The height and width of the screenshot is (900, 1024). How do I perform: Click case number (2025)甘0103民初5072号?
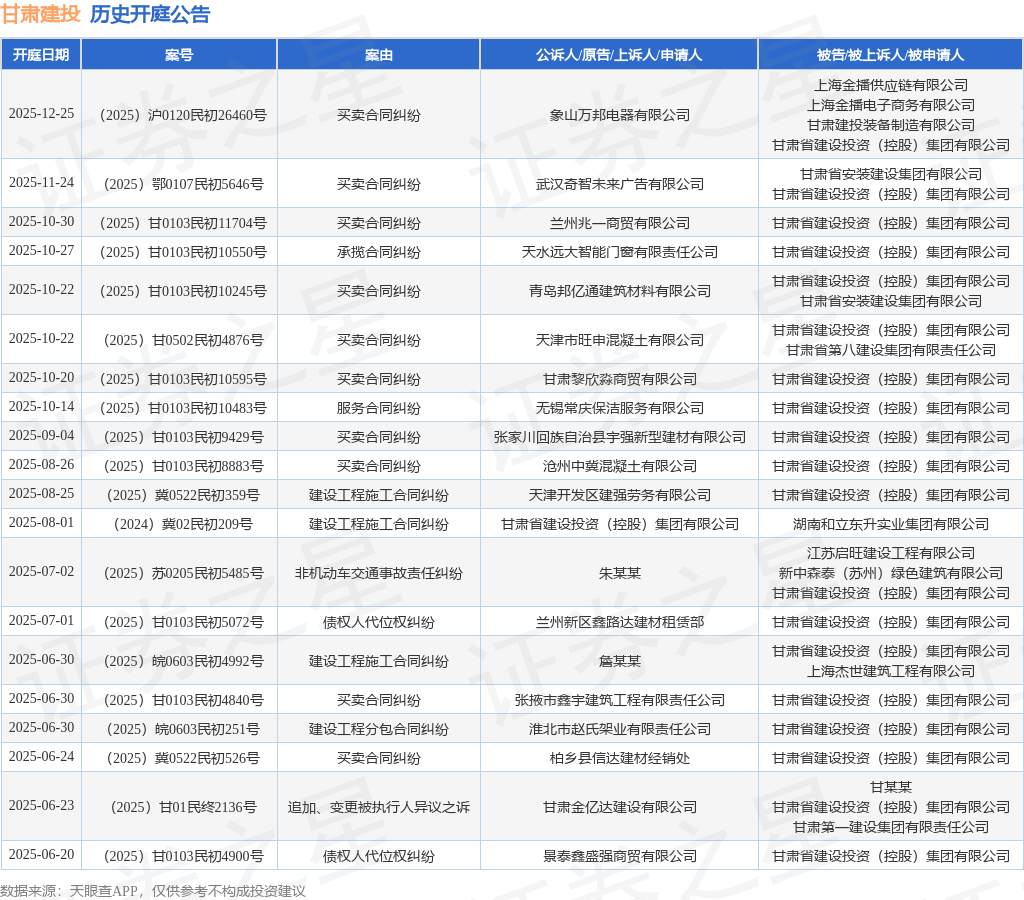pyautogui.click(x=184, y=622)
